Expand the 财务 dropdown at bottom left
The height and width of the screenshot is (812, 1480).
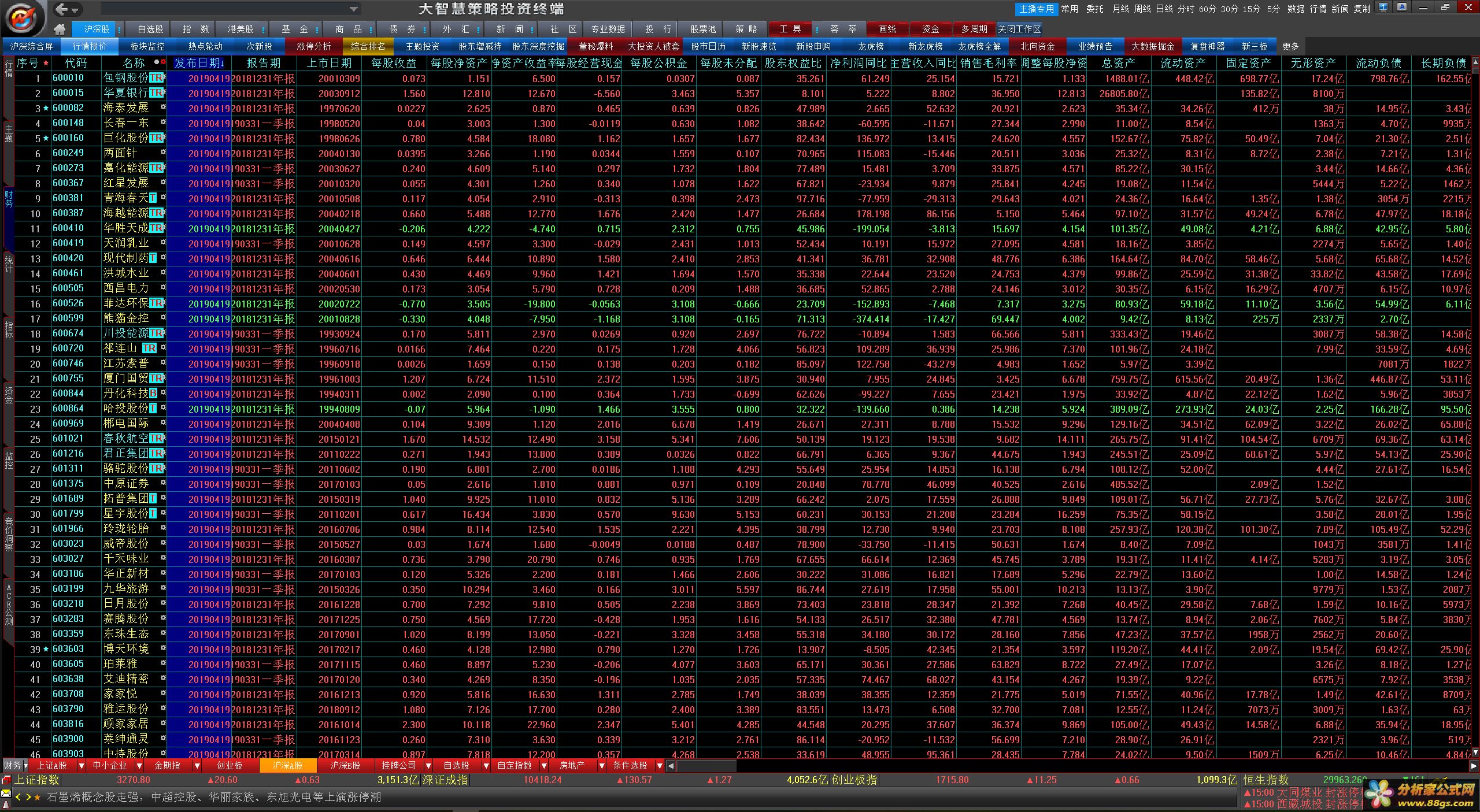point(25,765)
